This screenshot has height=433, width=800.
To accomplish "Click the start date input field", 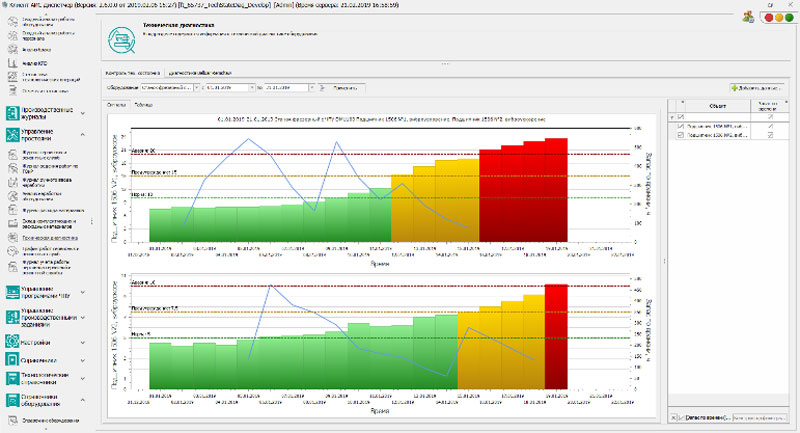I will click(226, 88).
